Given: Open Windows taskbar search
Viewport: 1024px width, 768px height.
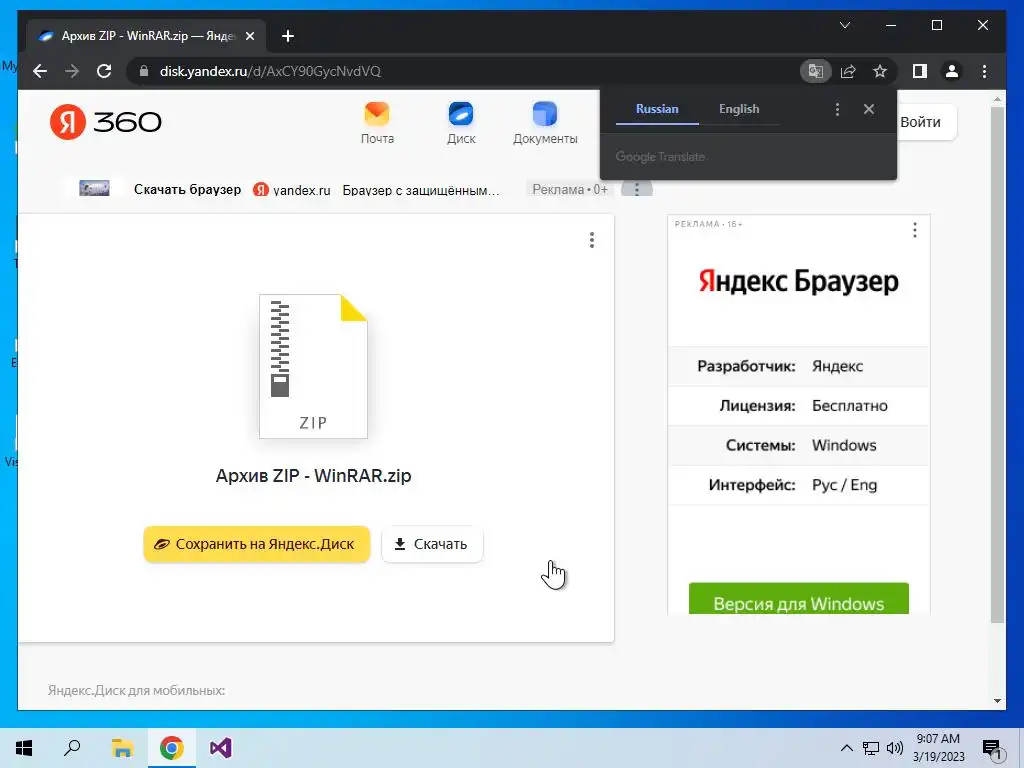Looking at the screenshot, I should pyautogui.click(x=72, y=748).
